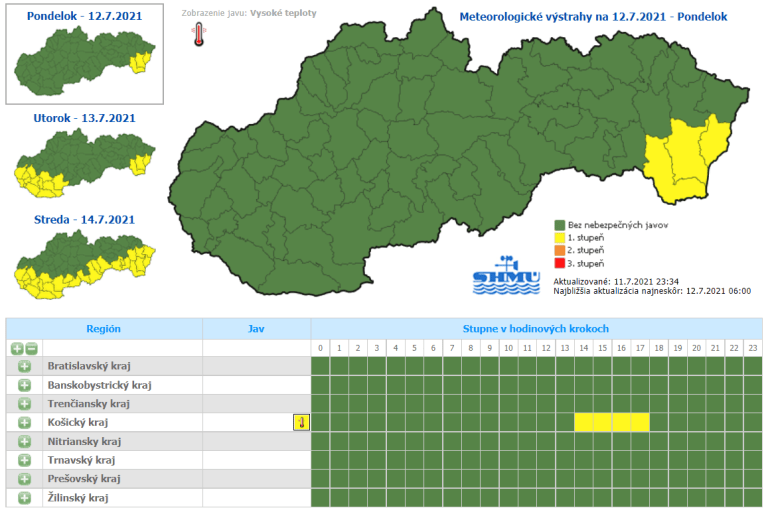770x516 pixels.
Task: Expand the Košický kraj row
Action: [25, 422]
